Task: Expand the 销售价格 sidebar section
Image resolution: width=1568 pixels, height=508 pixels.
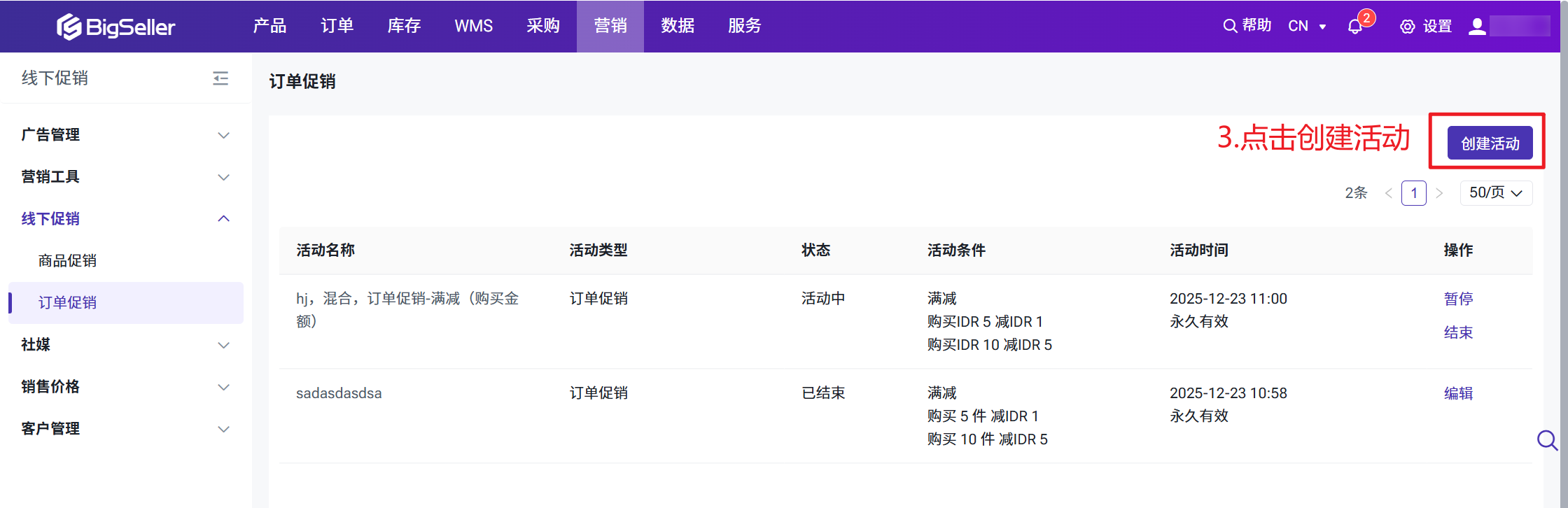Action: pyautogui.click(x=223, y=387)
